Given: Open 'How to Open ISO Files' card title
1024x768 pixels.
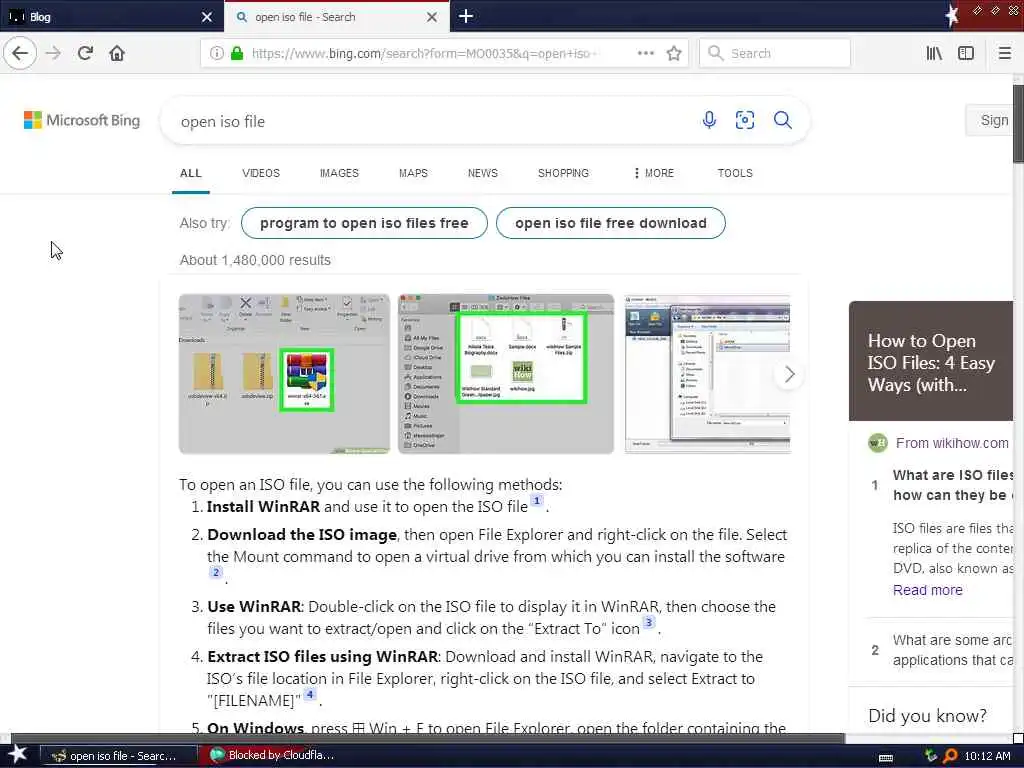Looking at the screenshot, I should (x=931, y=363).
